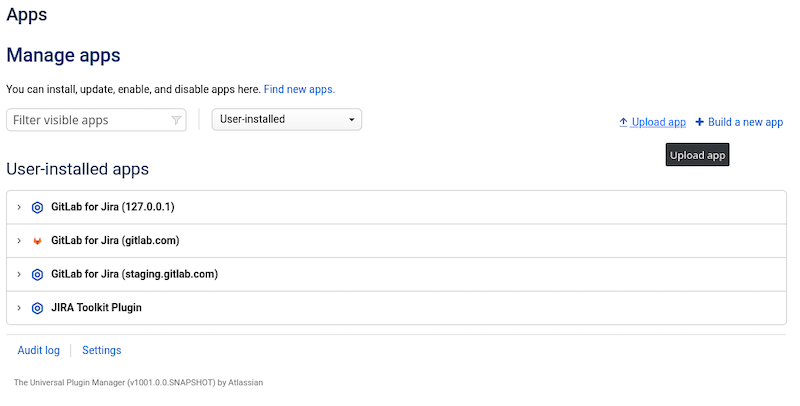Click the Upload app link
The image size is (800, 406).
pyautogui.click(x=658, y=122)
